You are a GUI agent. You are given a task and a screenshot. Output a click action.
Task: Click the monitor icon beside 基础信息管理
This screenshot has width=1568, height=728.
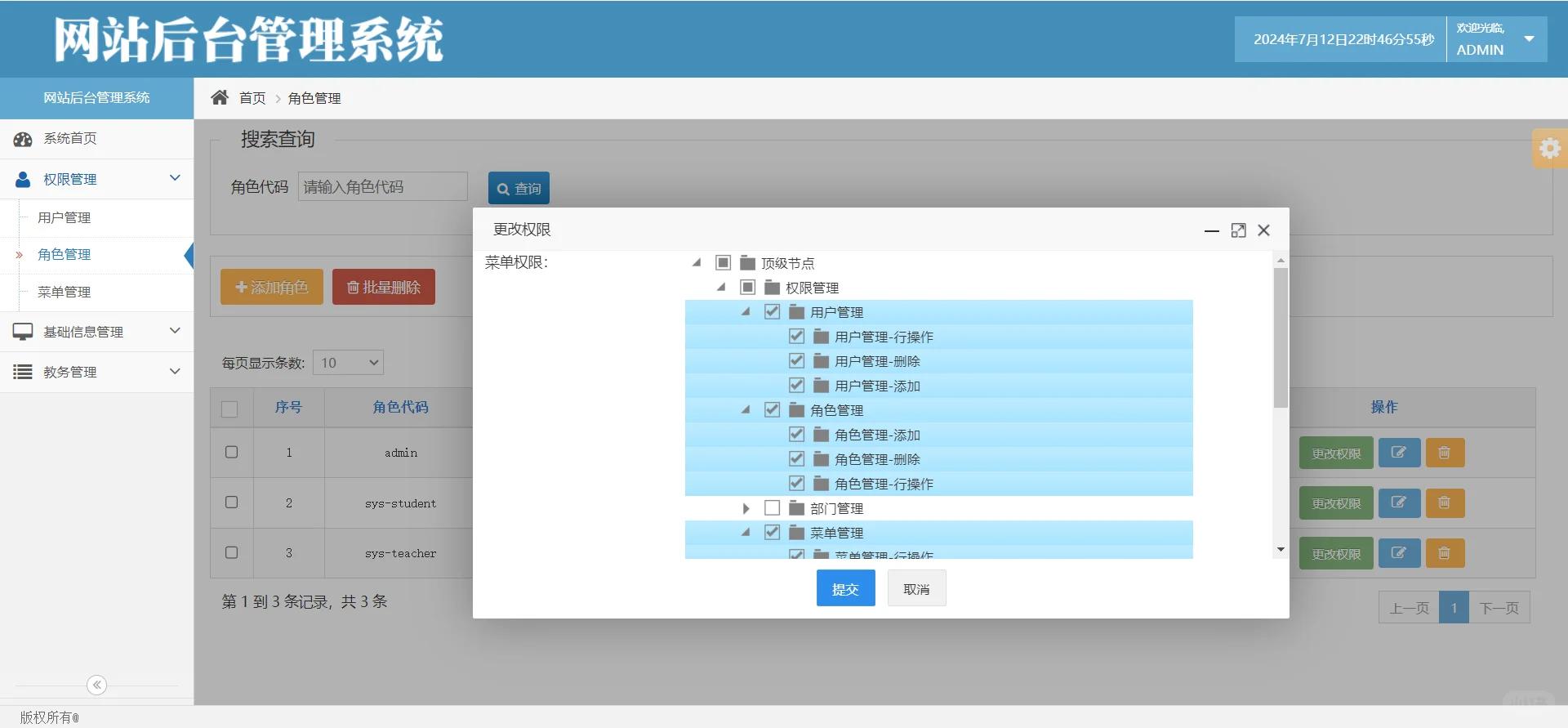(23, 332)
